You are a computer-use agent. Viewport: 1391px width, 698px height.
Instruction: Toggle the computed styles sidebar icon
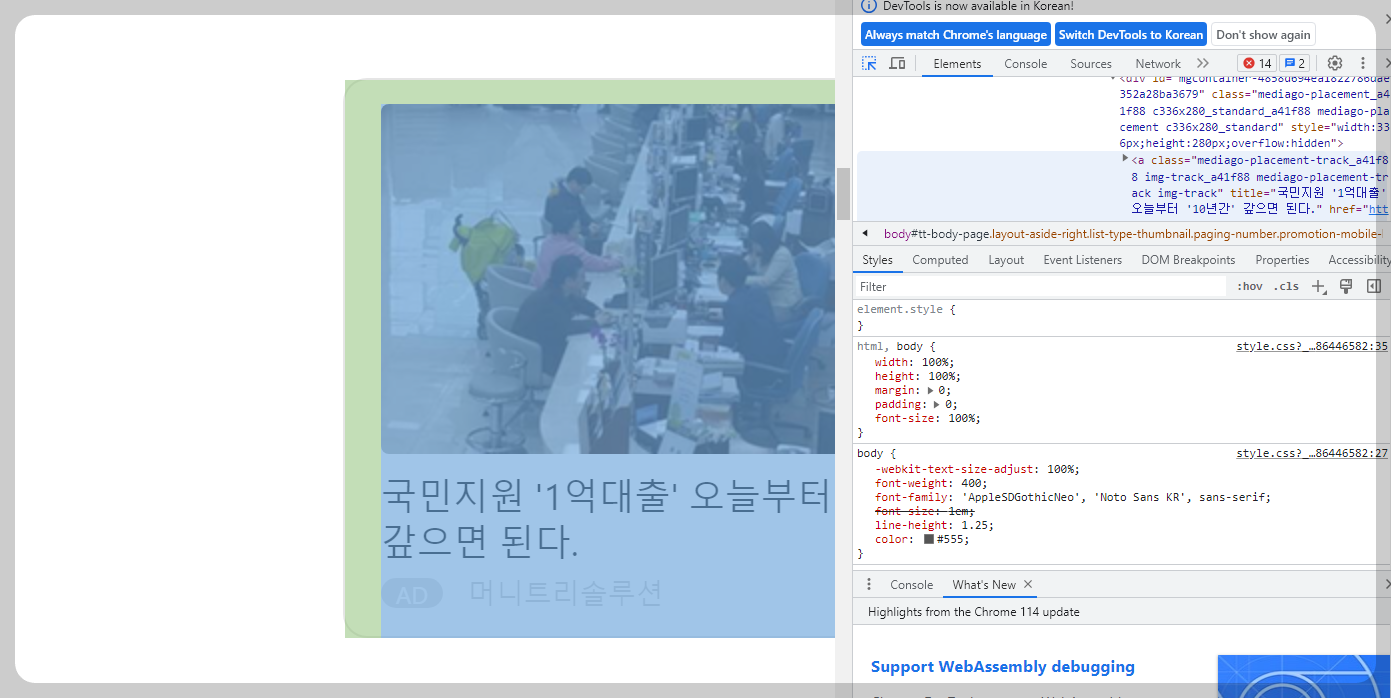point(1374,286)
